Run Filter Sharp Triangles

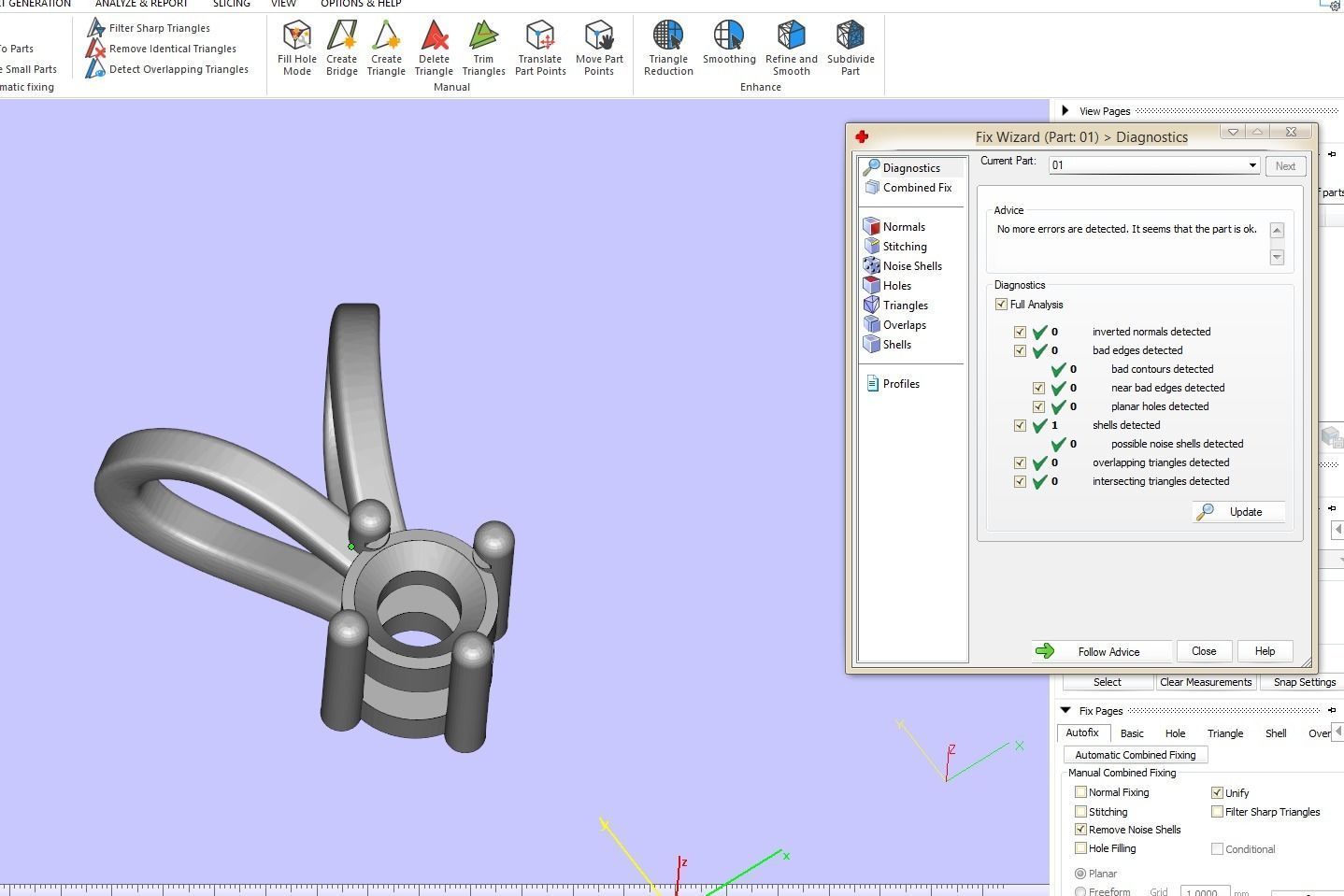point(149,28)
